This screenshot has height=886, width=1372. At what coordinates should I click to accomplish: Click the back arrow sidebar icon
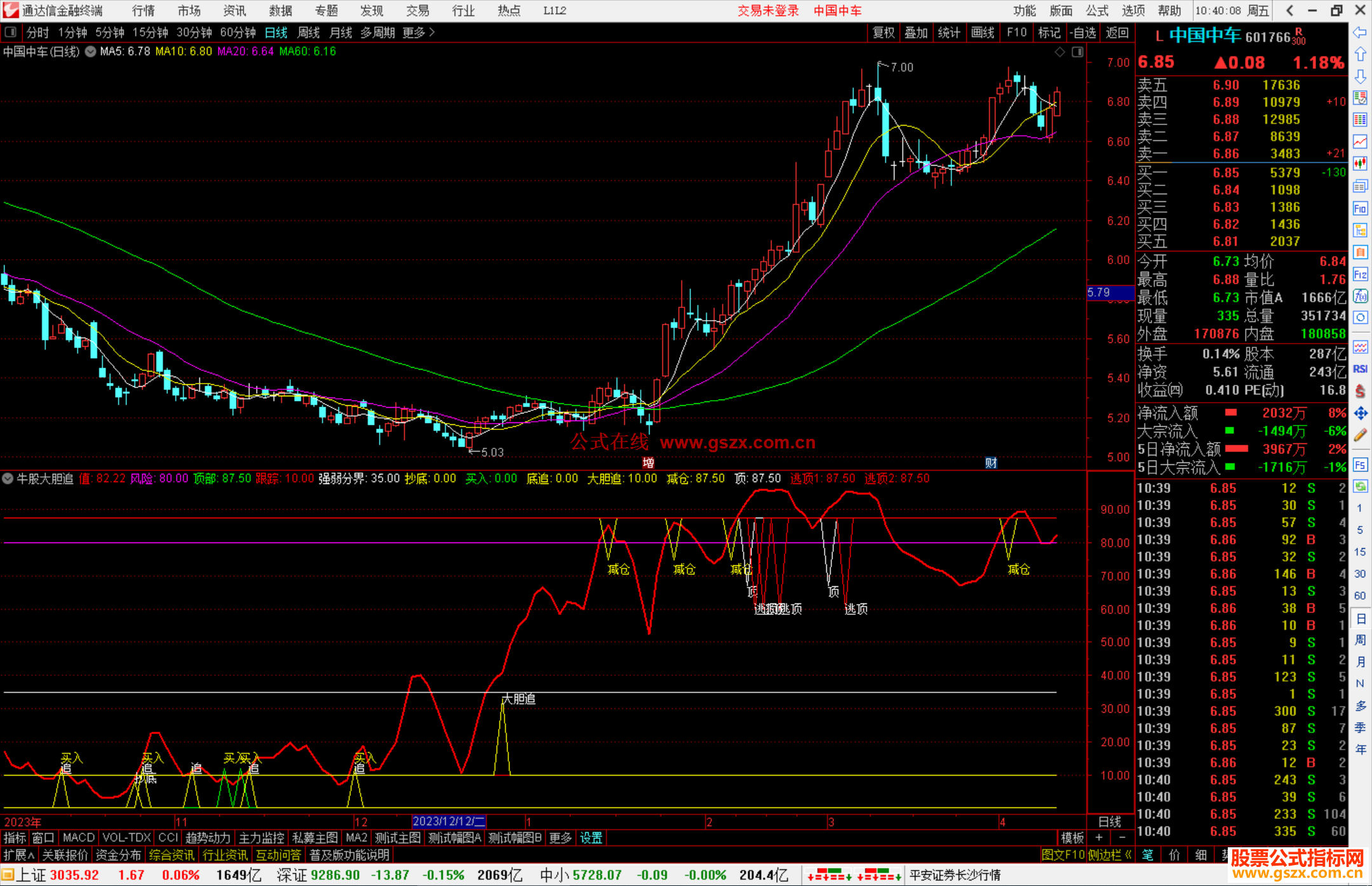coord(1360,32)
